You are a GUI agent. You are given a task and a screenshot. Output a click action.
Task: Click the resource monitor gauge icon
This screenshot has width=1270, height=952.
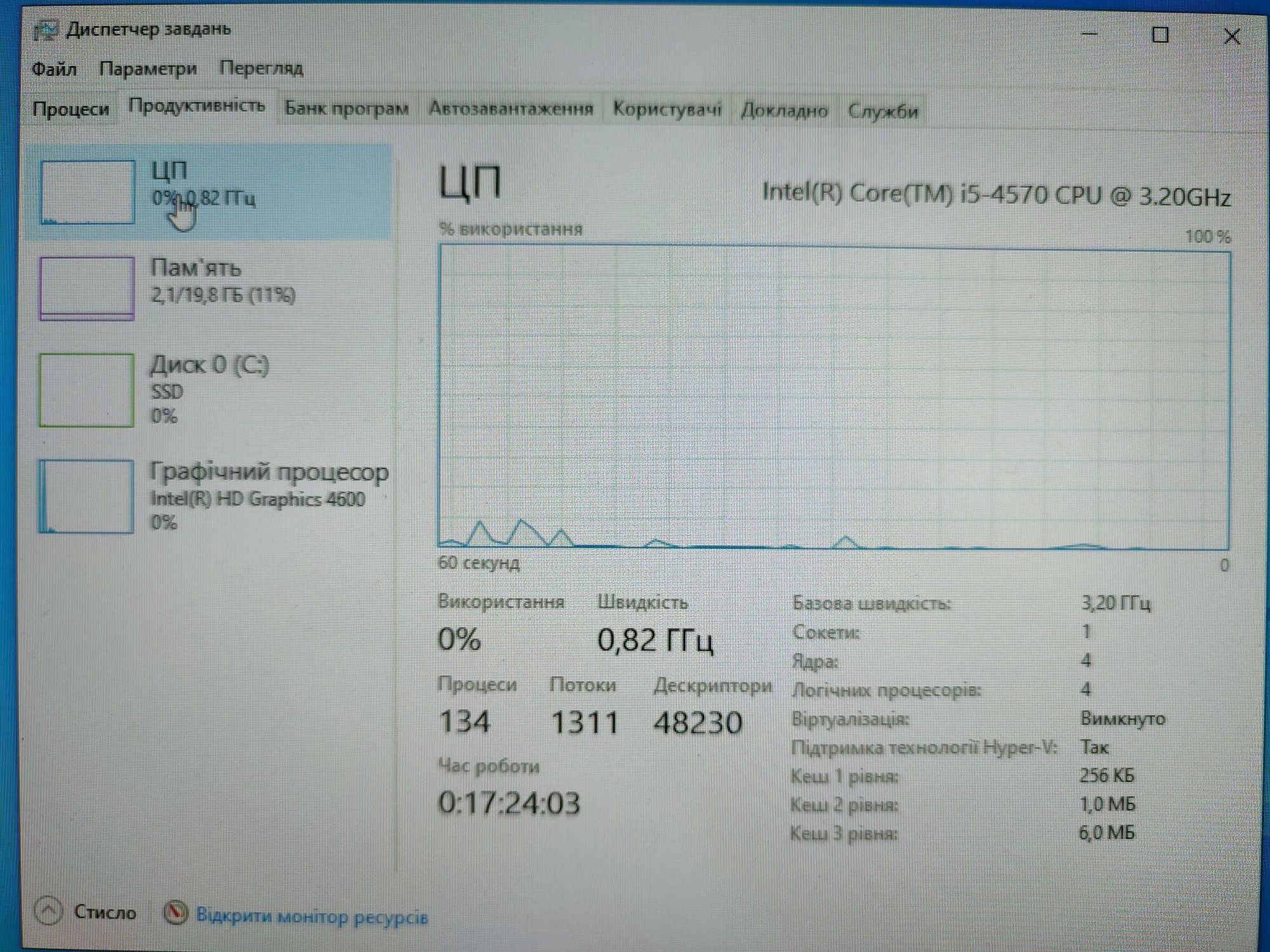click(175, 913)
